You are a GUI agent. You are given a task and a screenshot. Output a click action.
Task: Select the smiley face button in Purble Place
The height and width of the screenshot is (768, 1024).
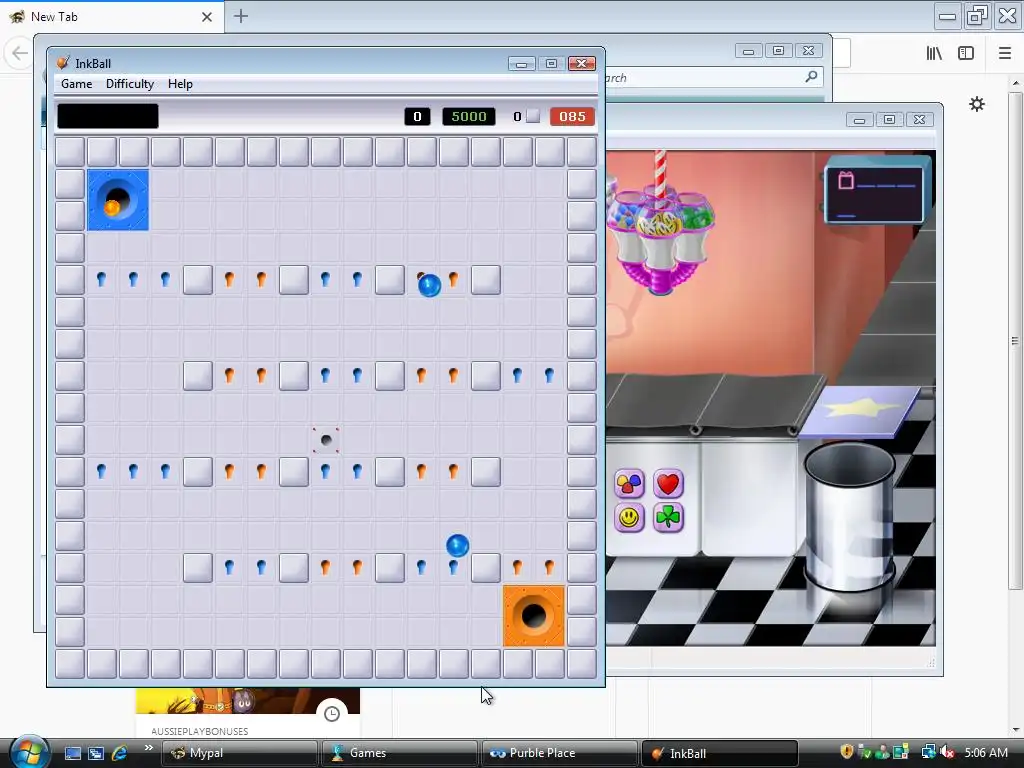(x=629, y=518)
